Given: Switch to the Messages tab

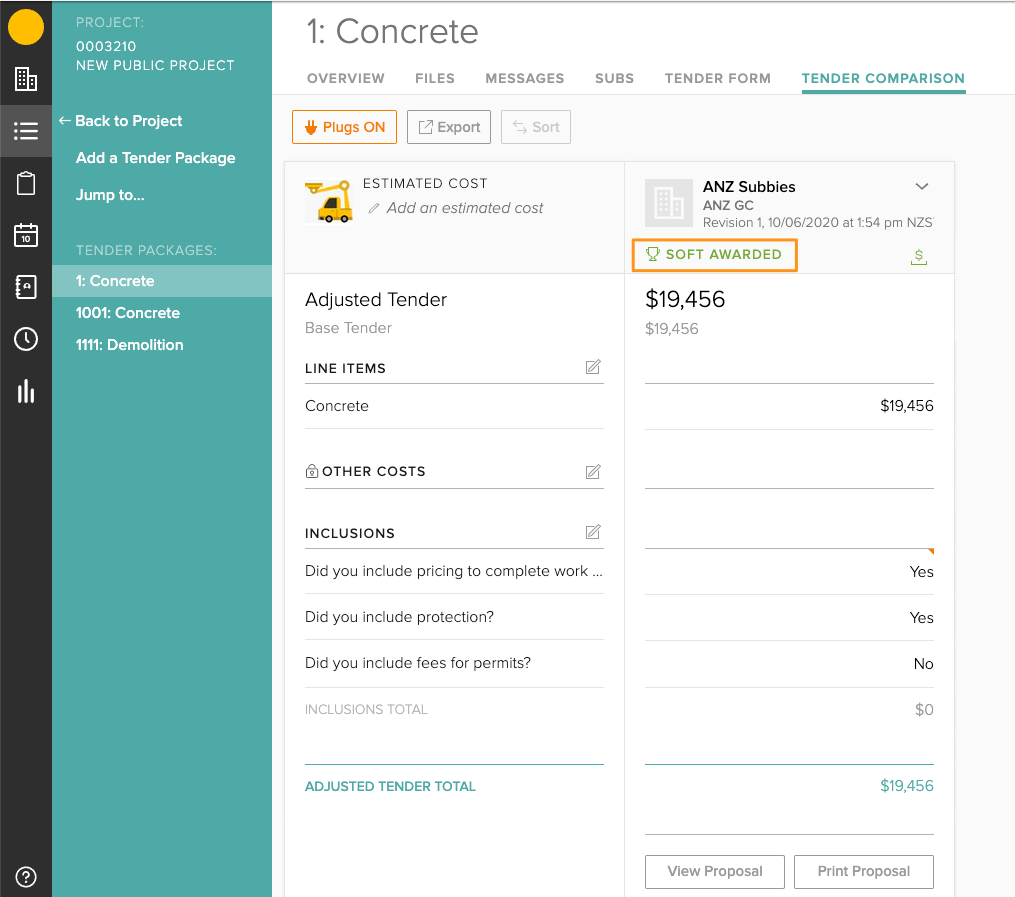Looking at the screenshot, I should pyautogui.click(x=524, y=78).
